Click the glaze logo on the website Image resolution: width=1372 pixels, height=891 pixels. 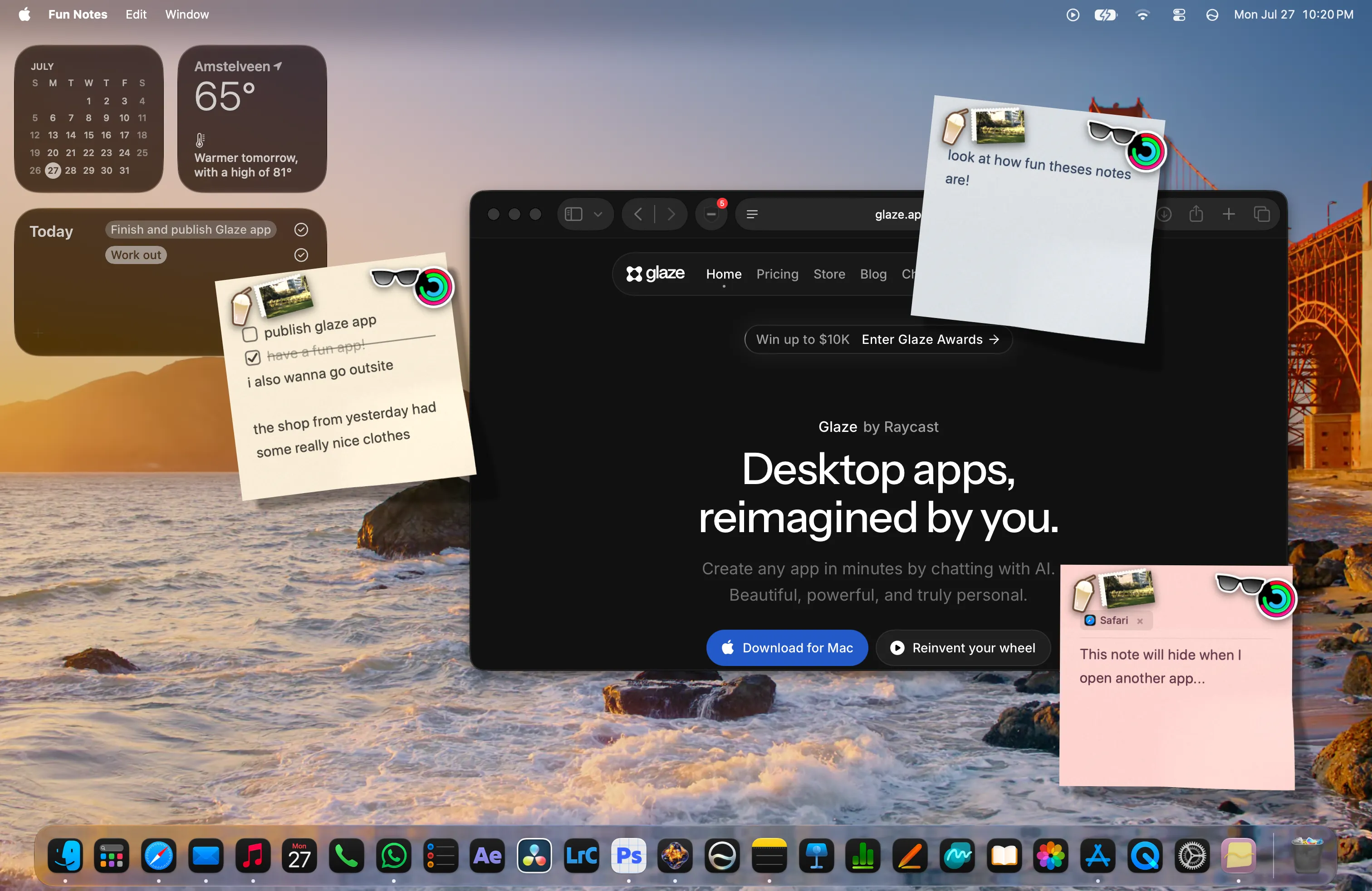656,273
